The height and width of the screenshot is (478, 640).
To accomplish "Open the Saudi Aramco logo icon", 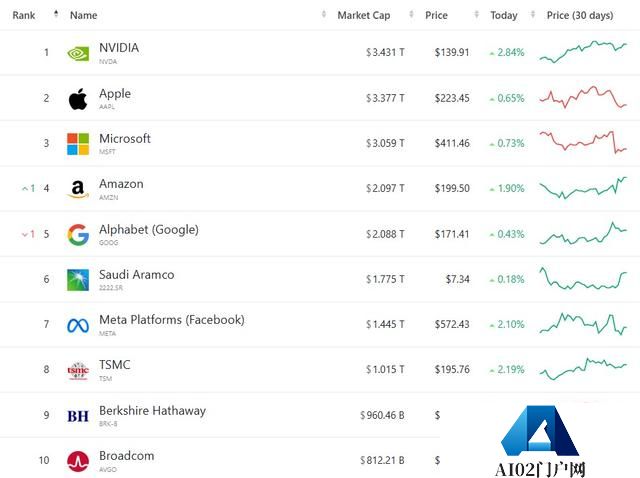I will [78, 280].
